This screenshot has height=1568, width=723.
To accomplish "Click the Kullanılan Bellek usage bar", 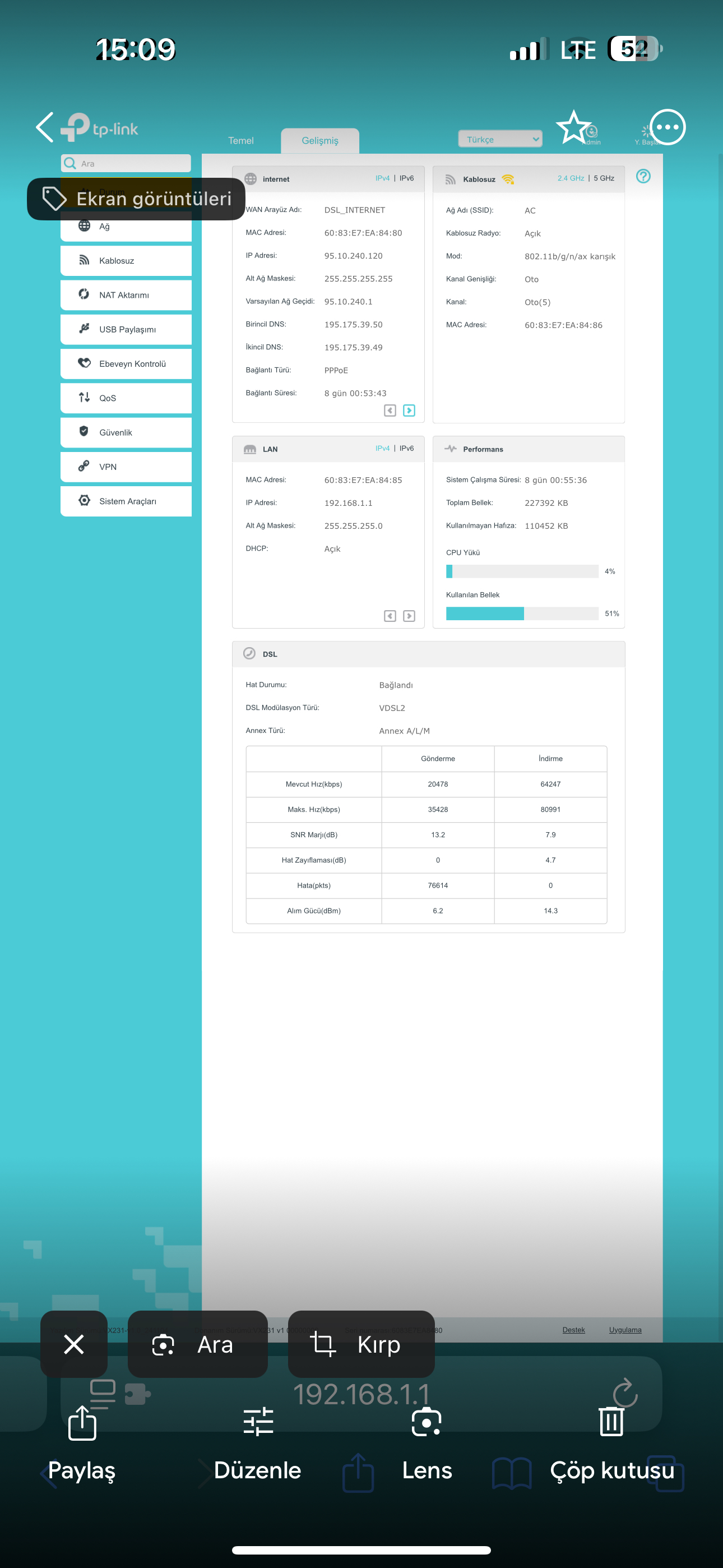I will pos(522,614).
